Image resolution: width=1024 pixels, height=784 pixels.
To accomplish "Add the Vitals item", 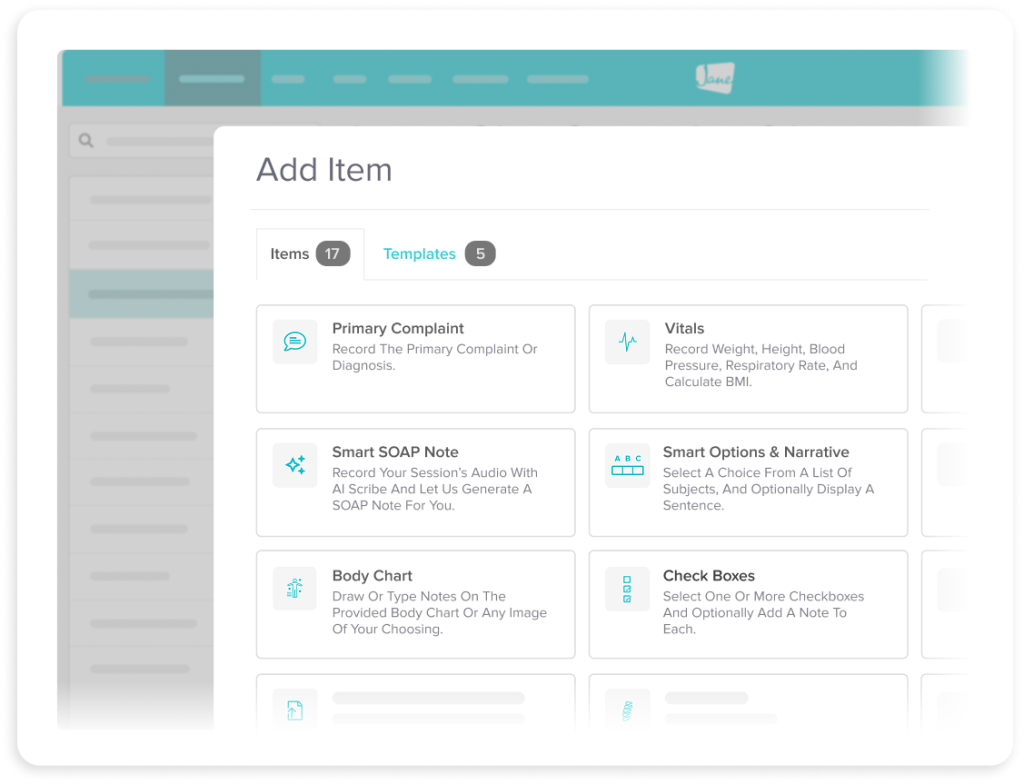I will tap(749, 358).
